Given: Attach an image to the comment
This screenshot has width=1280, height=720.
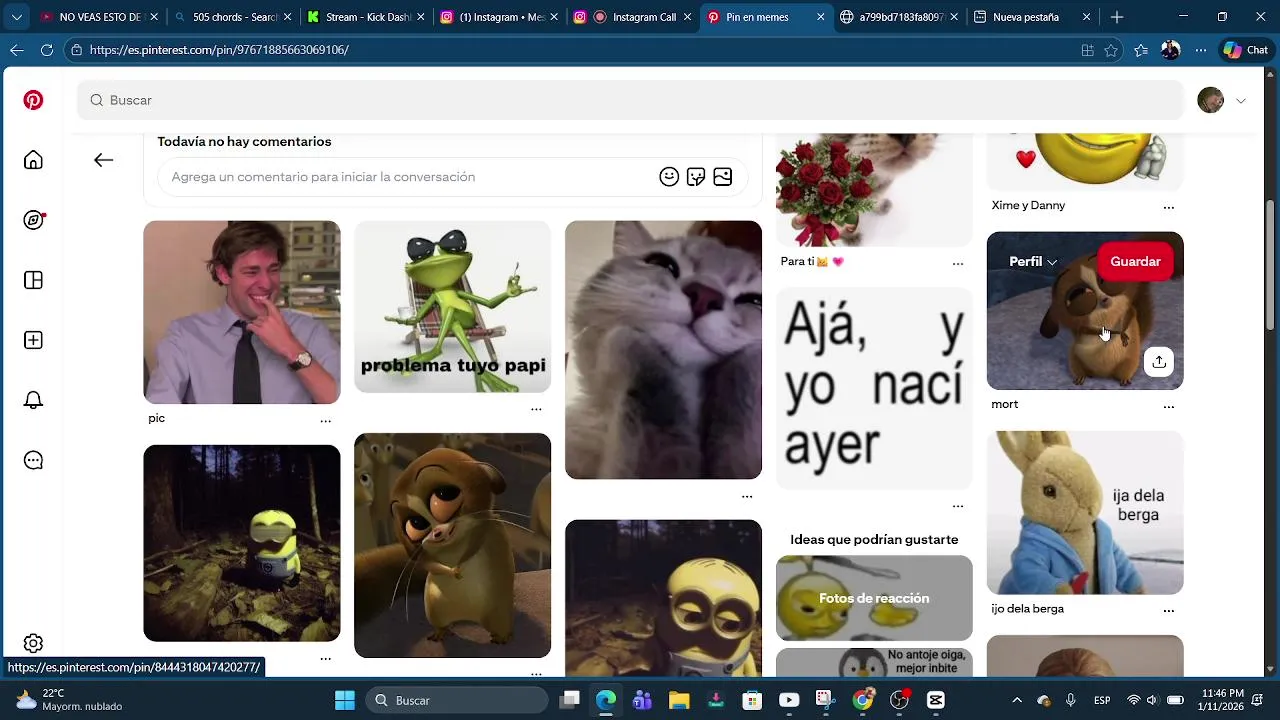Looking at the screenshot, I should click(x=723, y=177).
